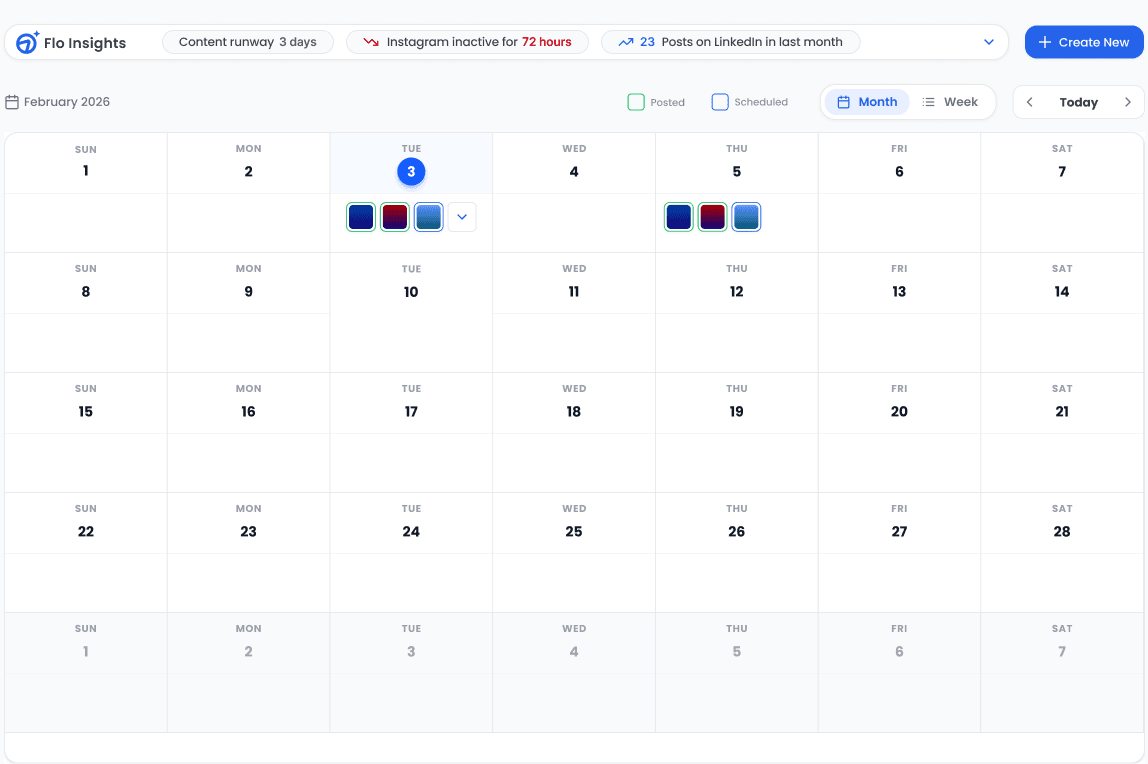Open 23 Posts on LinkedIn insight
The height and width of the screenshot is (764, 1148).
tap(730, 42)
